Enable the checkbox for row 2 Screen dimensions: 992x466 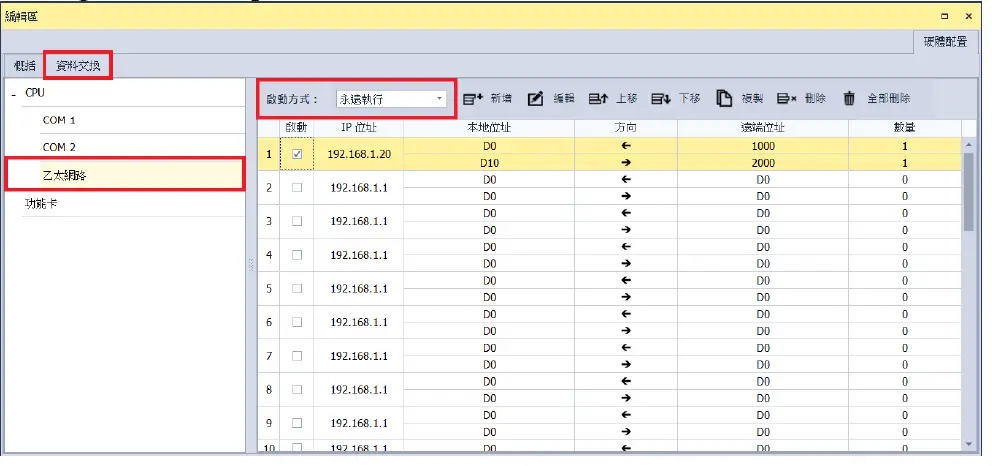(297, 188)
